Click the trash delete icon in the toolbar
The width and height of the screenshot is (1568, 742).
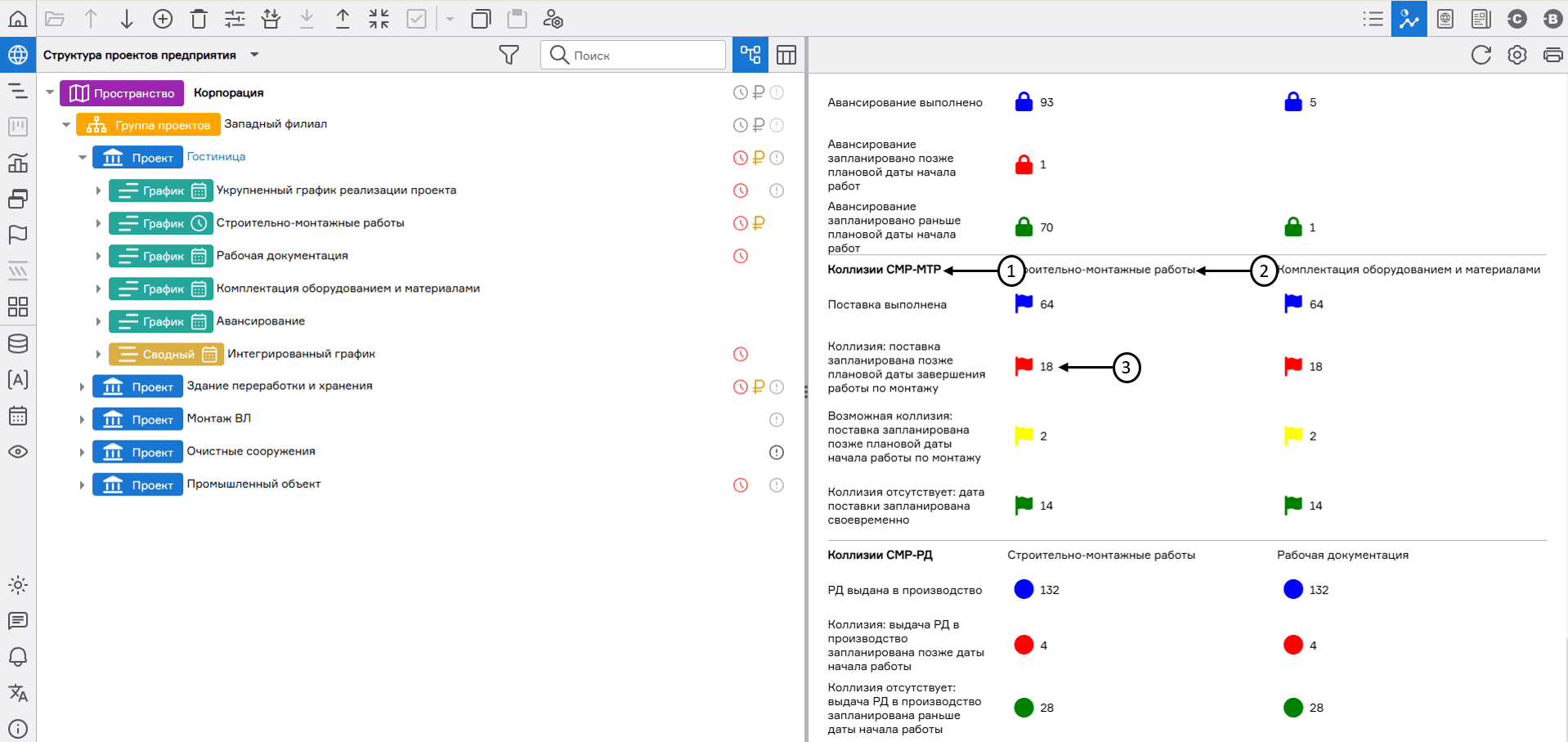point(199,19)
